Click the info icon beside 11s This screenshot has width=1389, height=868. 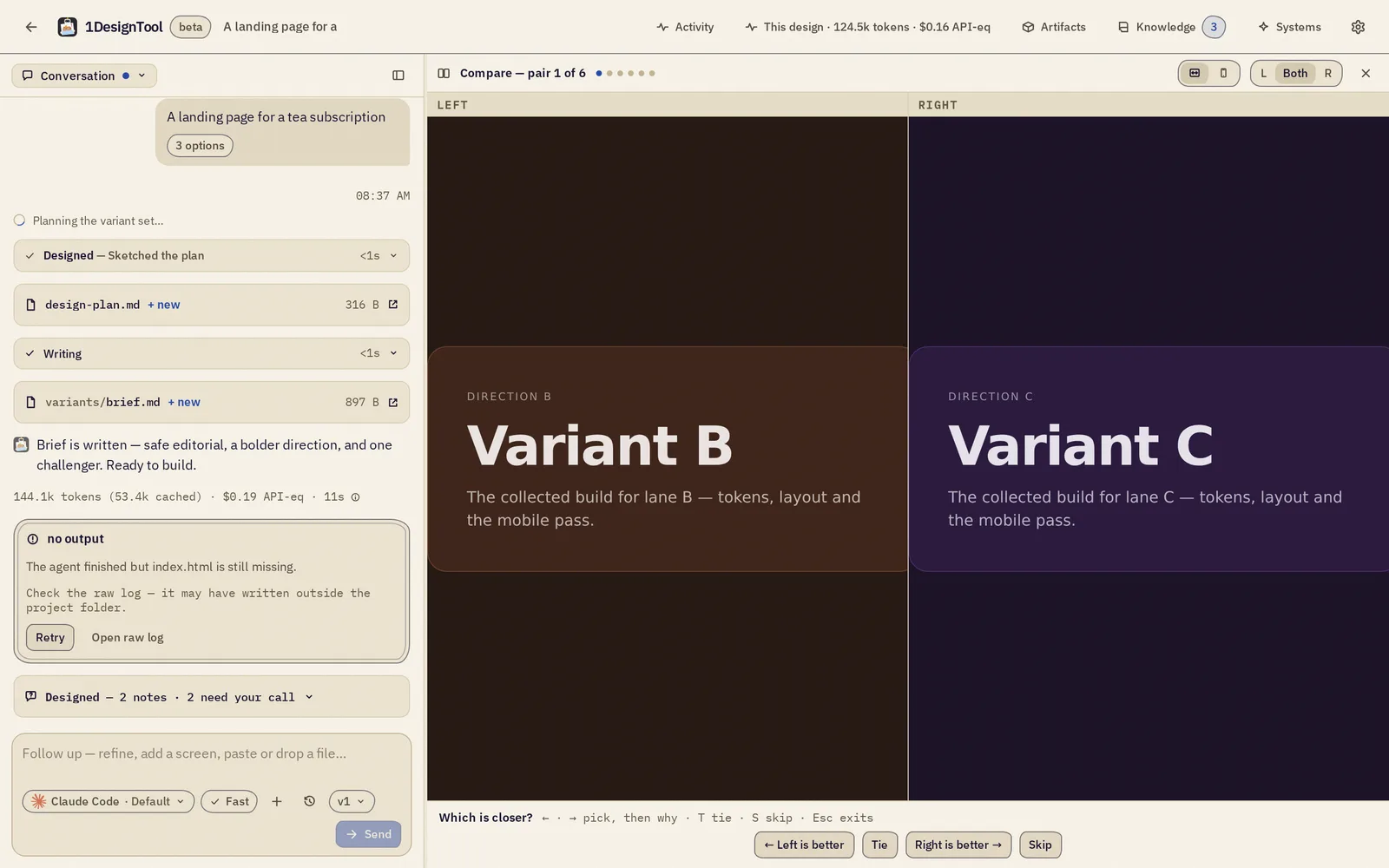[355, 497]
